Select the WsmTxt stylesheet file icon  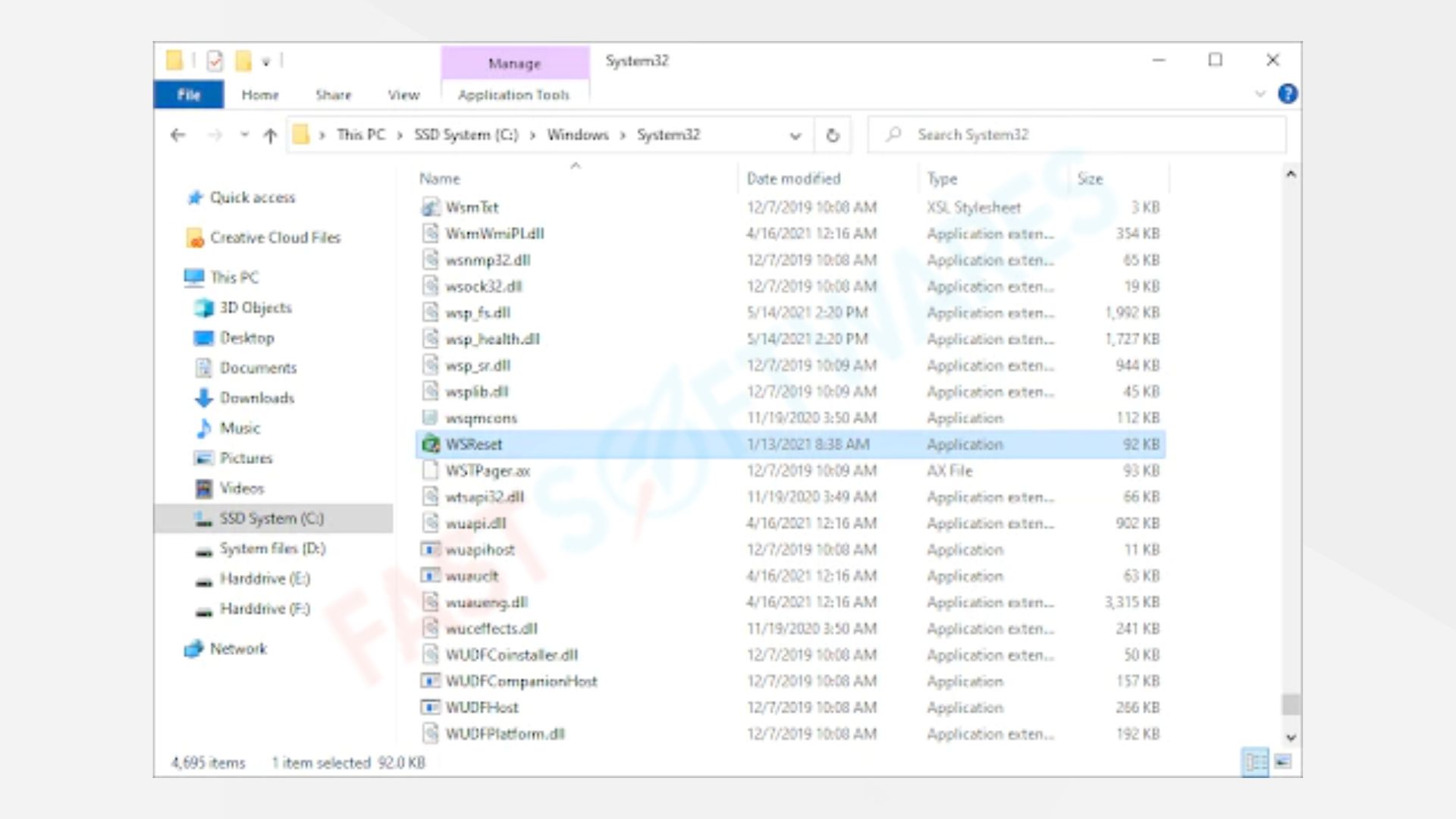[x=431, y=207]
